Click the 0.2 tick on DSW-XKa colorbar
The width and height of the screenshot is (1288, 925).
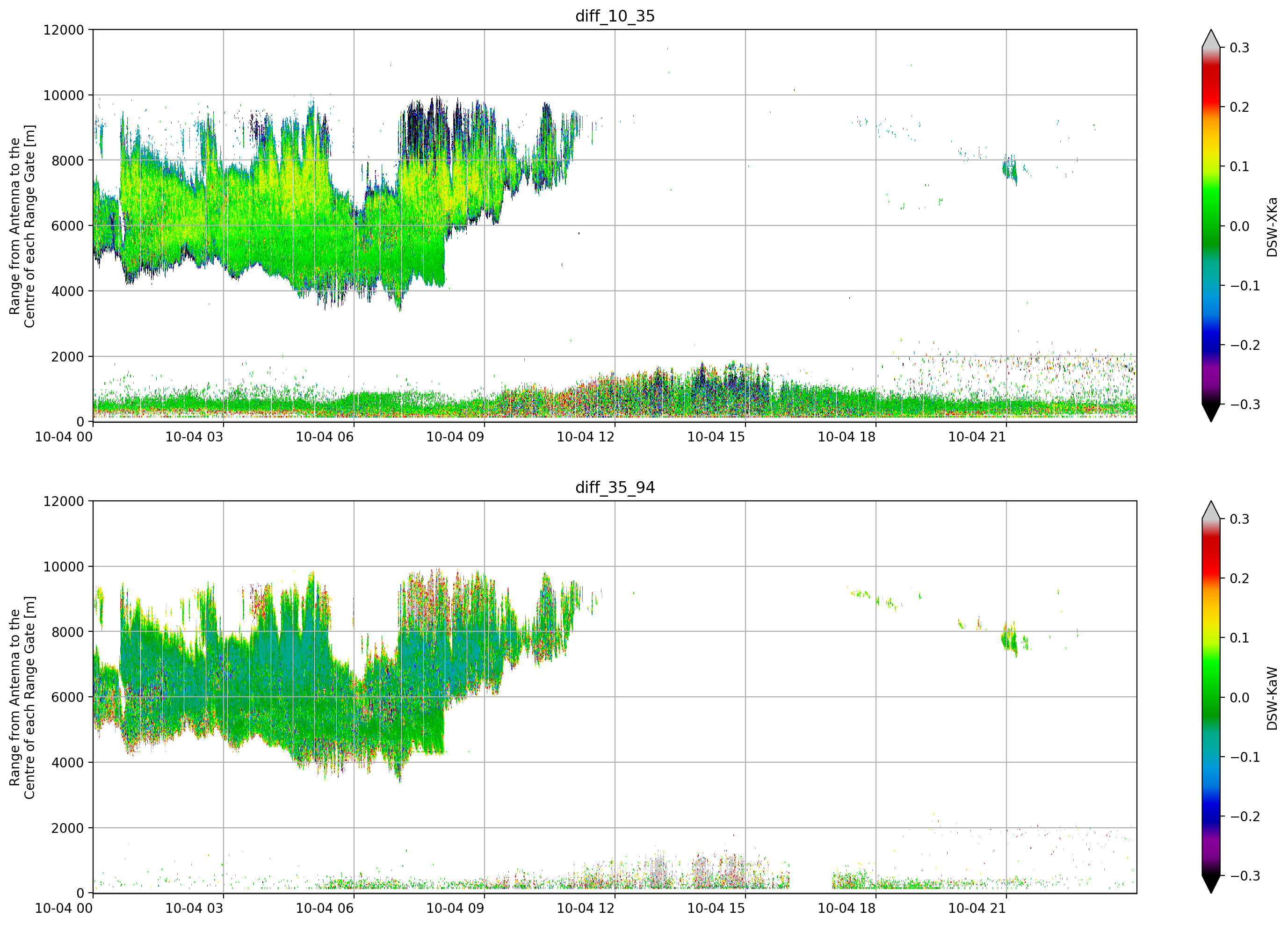(1240, 107)
